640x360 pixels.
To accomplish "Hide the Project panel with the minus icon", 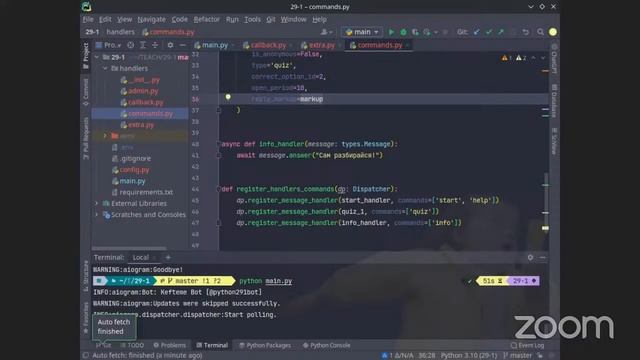I will point(182,45).
